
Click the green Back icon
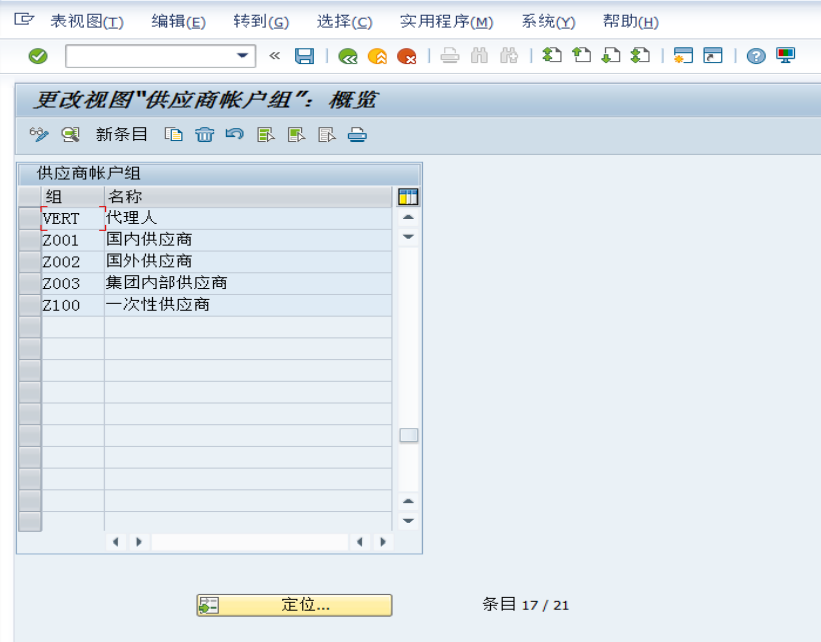click(x=348, y=56)
